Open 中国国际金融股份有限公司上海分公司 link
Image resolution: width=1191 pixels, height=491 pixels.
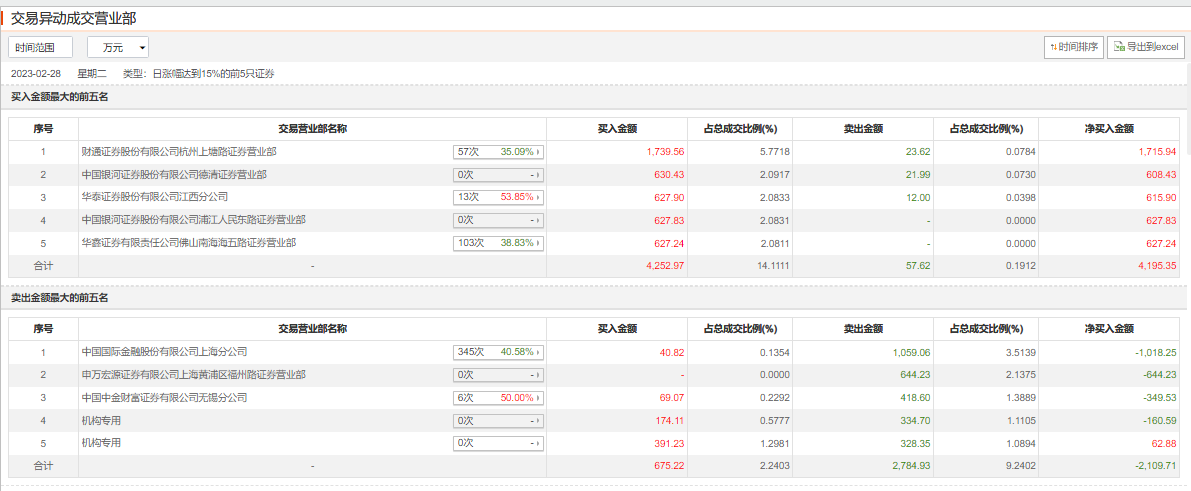164,352
